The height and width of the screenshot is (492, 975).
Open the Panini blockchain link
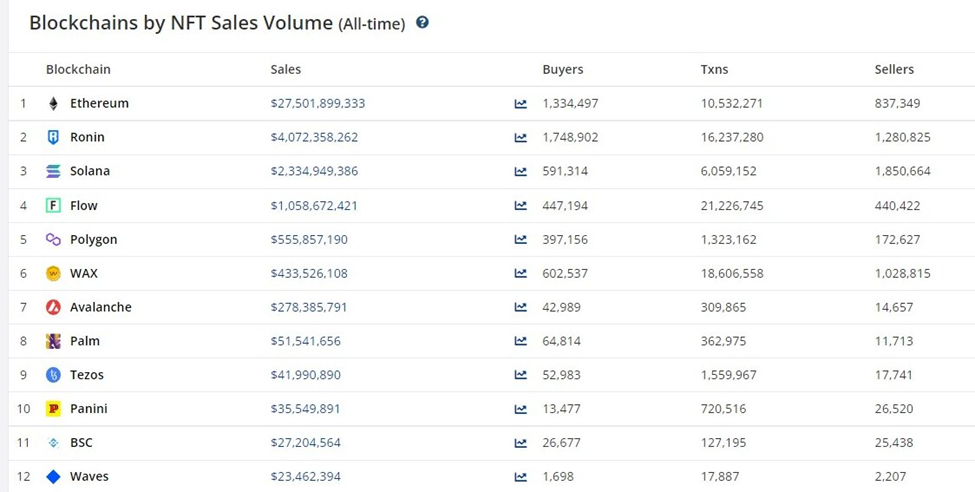[88, 409]
